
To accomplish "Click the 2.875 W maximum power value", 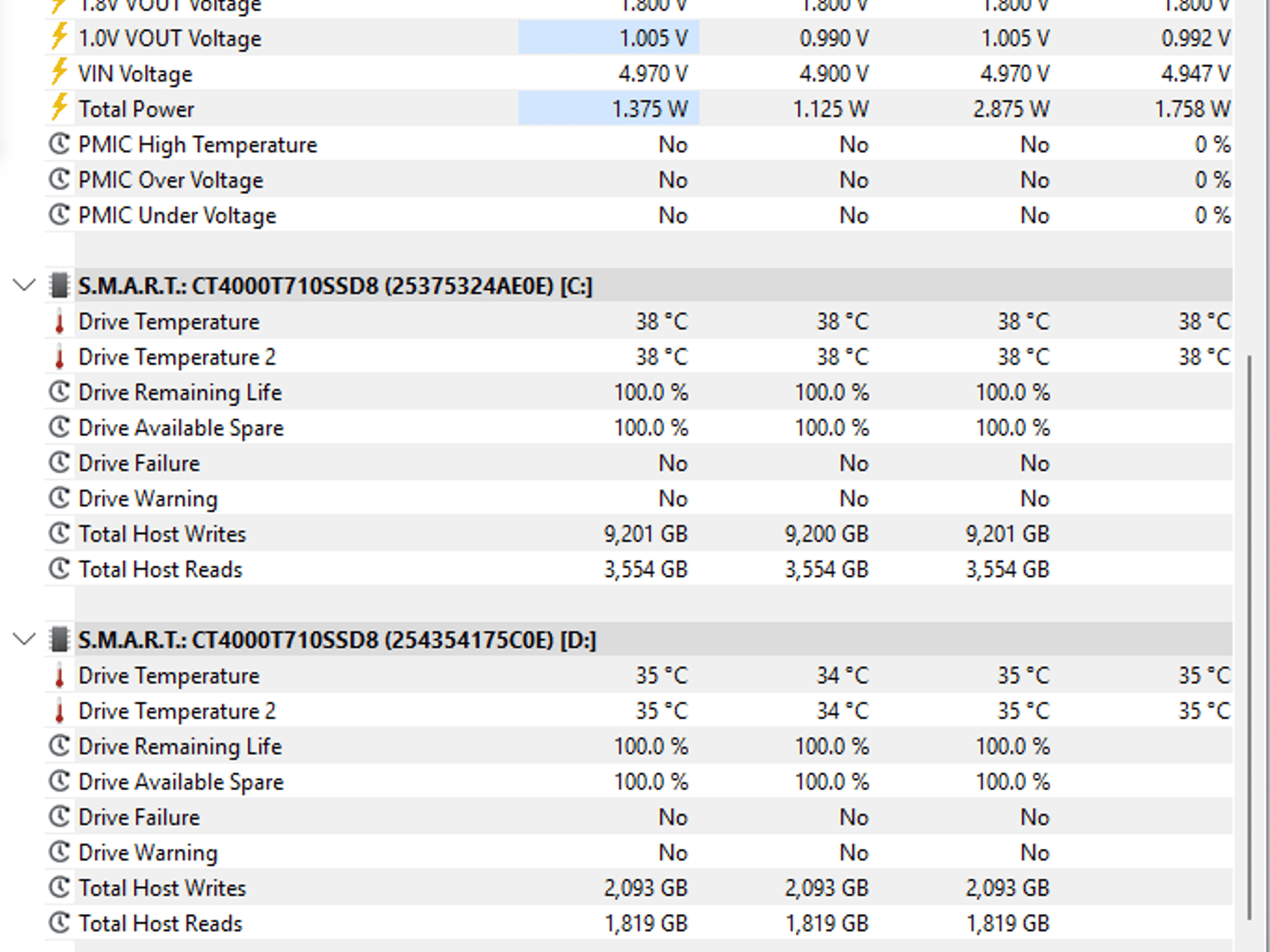I will pos(1011,108).
